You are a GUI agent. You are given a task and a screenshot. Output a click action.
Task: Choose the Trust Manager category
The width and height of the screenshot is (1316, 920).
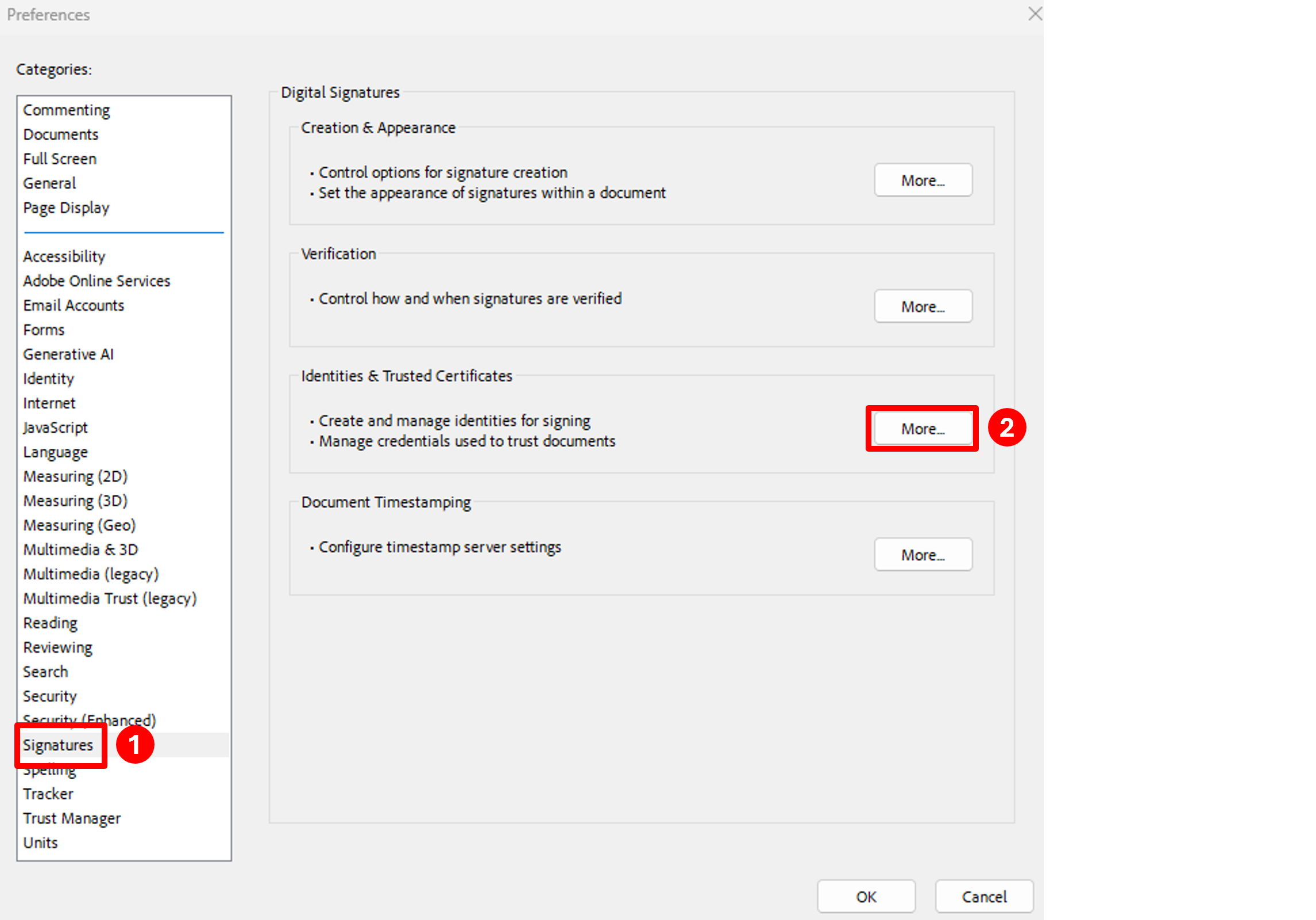coord(72,818)
